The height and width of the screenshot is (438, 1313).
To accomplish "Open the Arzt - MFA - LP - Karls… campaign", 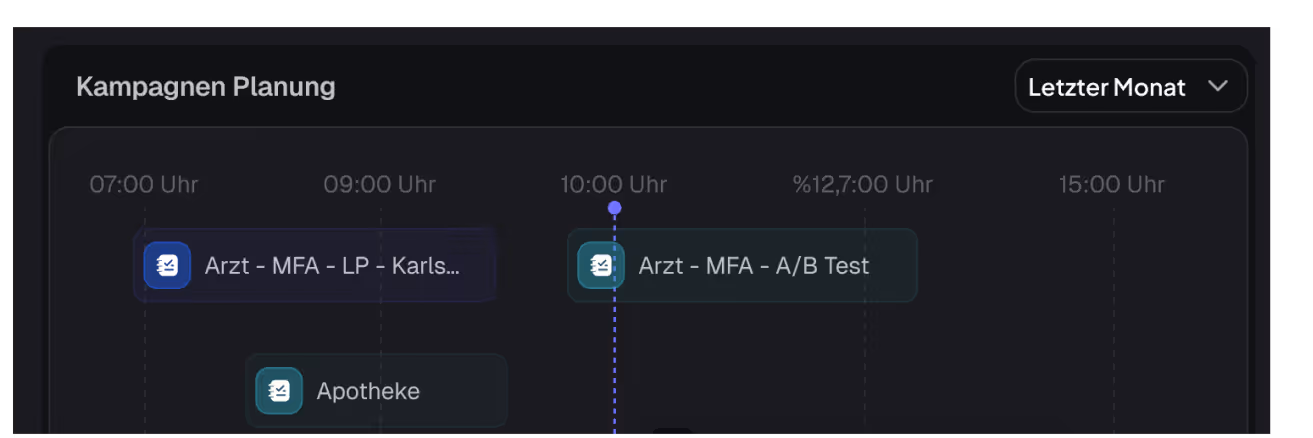I will click(332, 266).
